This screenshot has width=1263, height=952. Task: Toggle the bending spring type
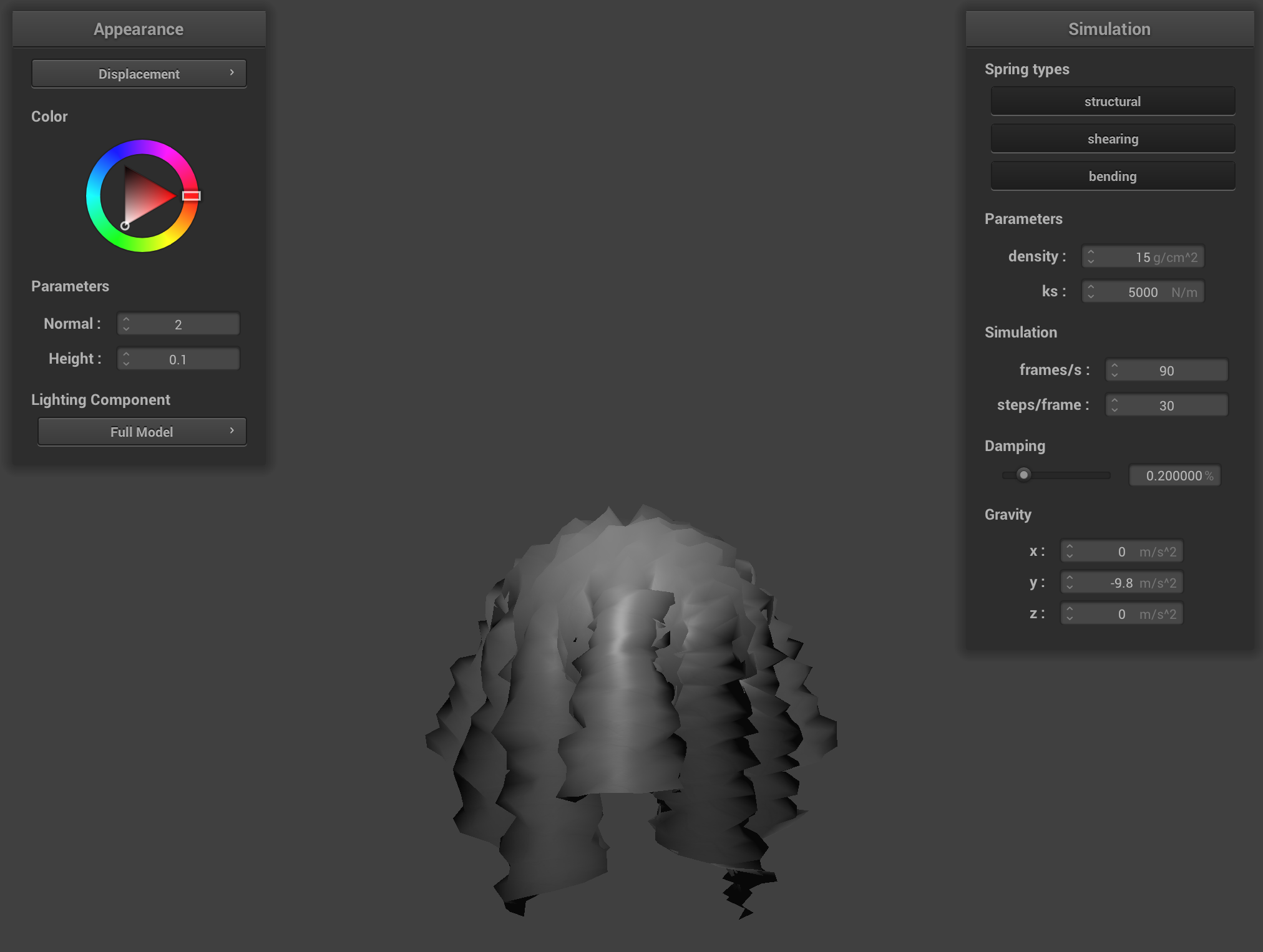click(1113, 176)
